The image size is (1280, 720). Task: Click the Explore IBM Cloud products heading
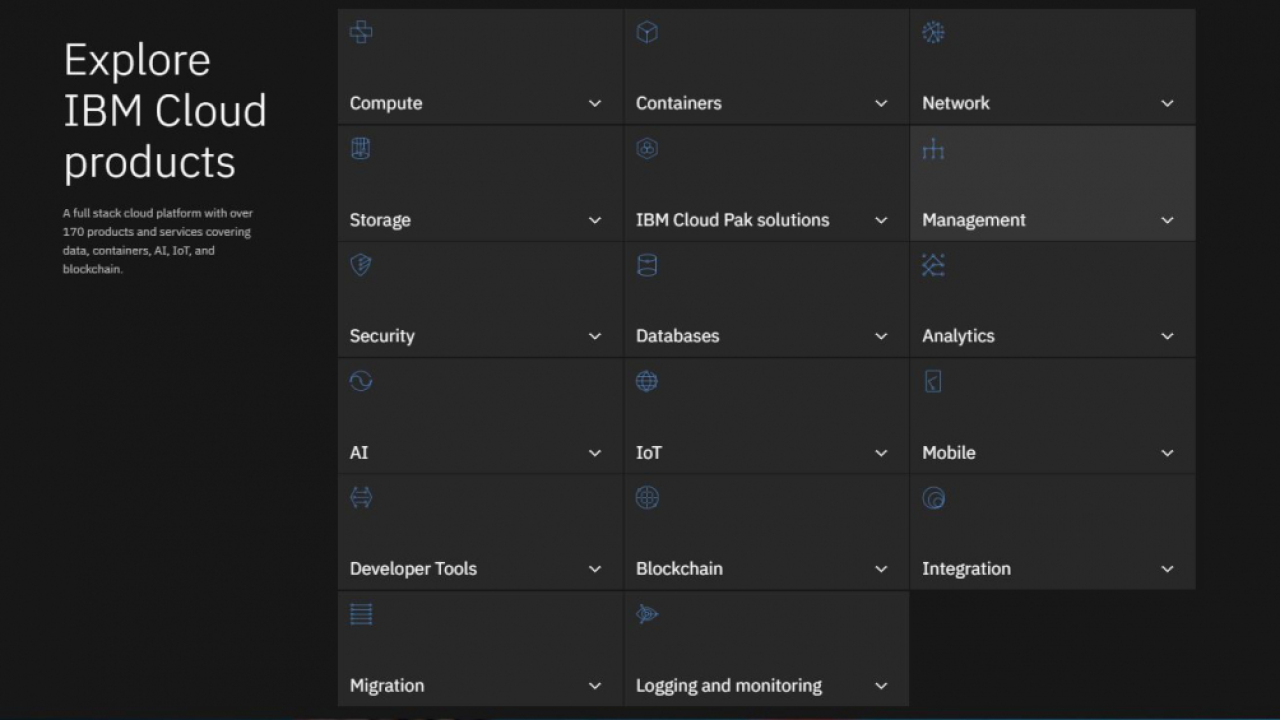pos(165,111)
